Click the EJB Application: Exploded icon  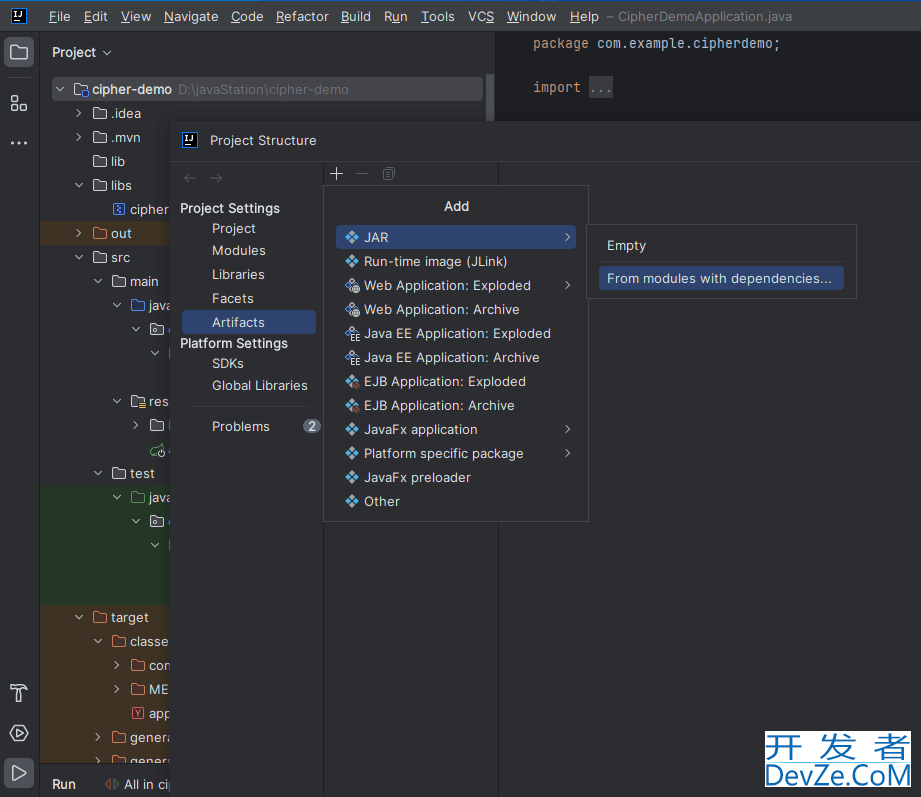click(x=352, y=382)
